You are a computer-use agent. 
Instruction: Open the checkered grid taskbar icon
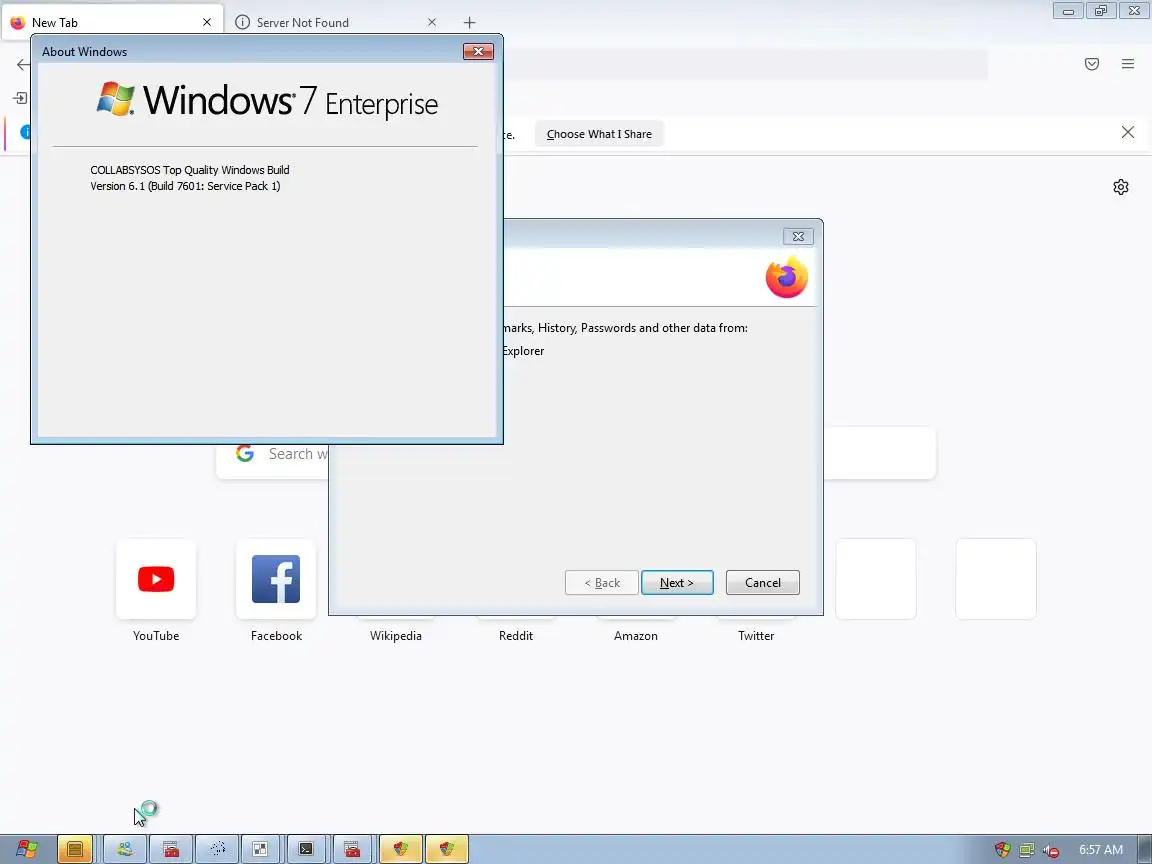[x=260, y=849]
